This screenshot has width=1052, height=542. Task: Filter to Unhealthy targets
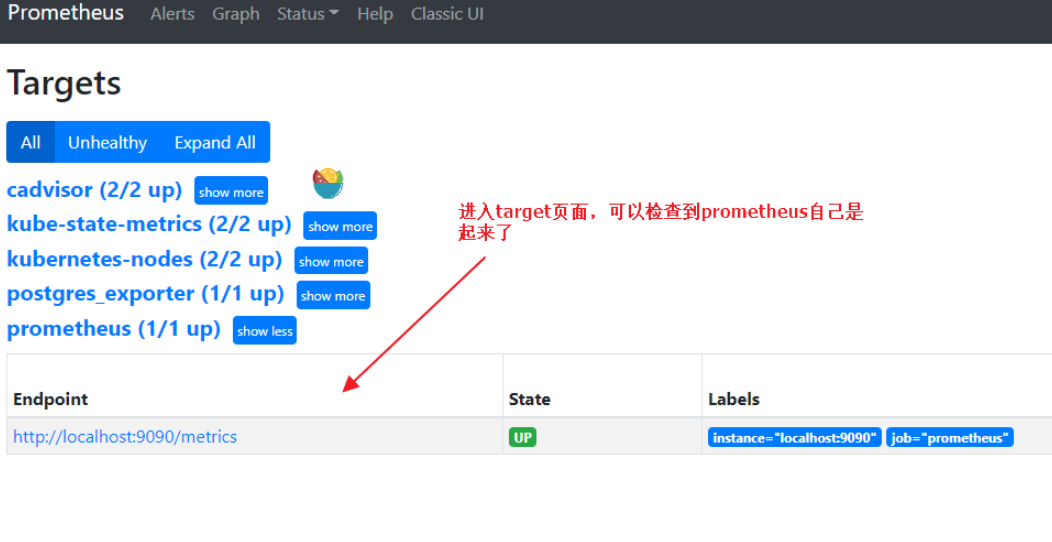pyautogui.click(x=107, y=142)
